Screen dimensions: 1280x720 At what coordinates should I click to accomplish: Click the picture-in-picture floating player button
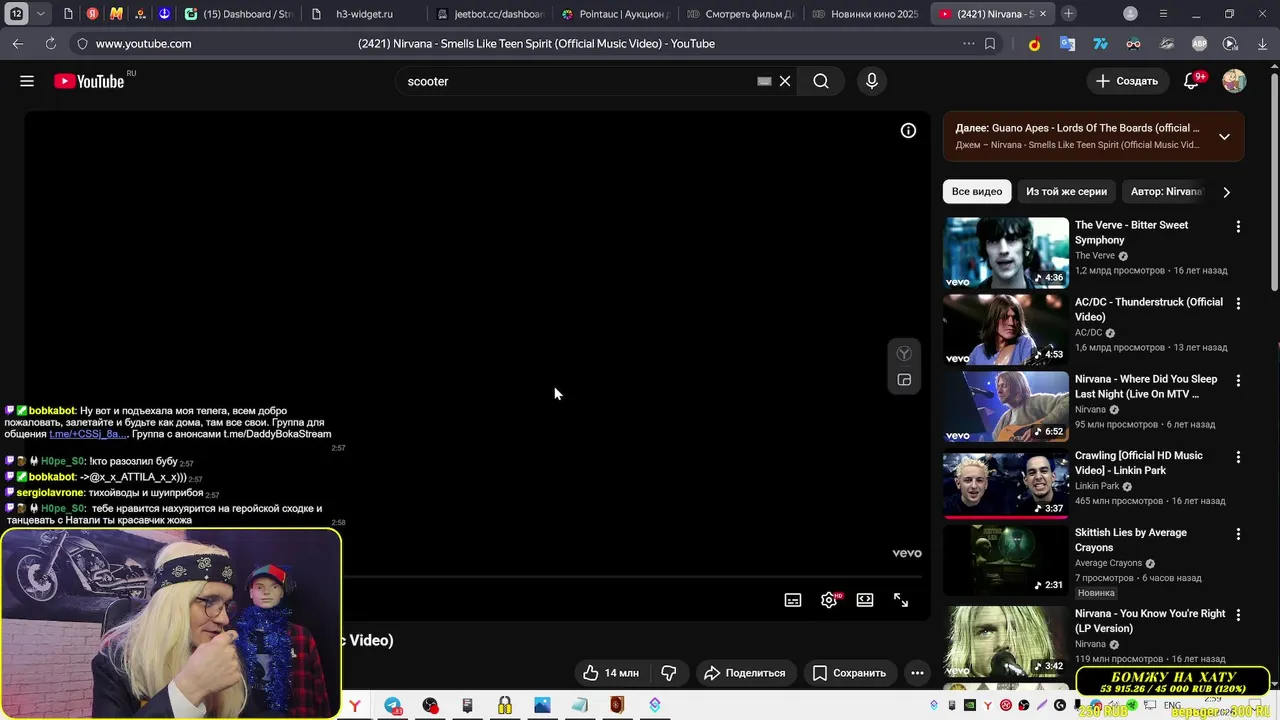click(904, 380)
